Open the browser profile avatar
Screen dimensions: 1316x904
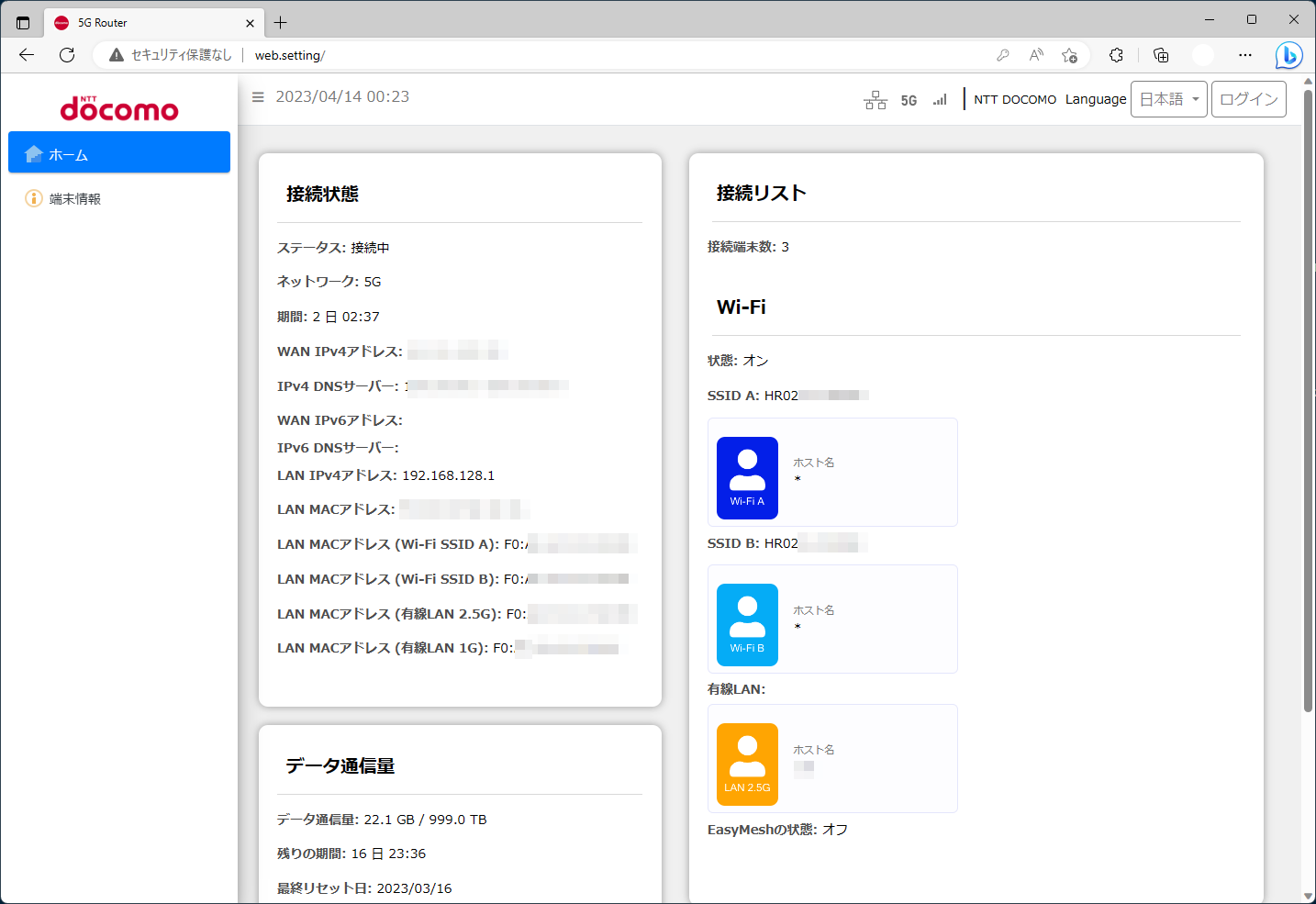(1203, 55)
